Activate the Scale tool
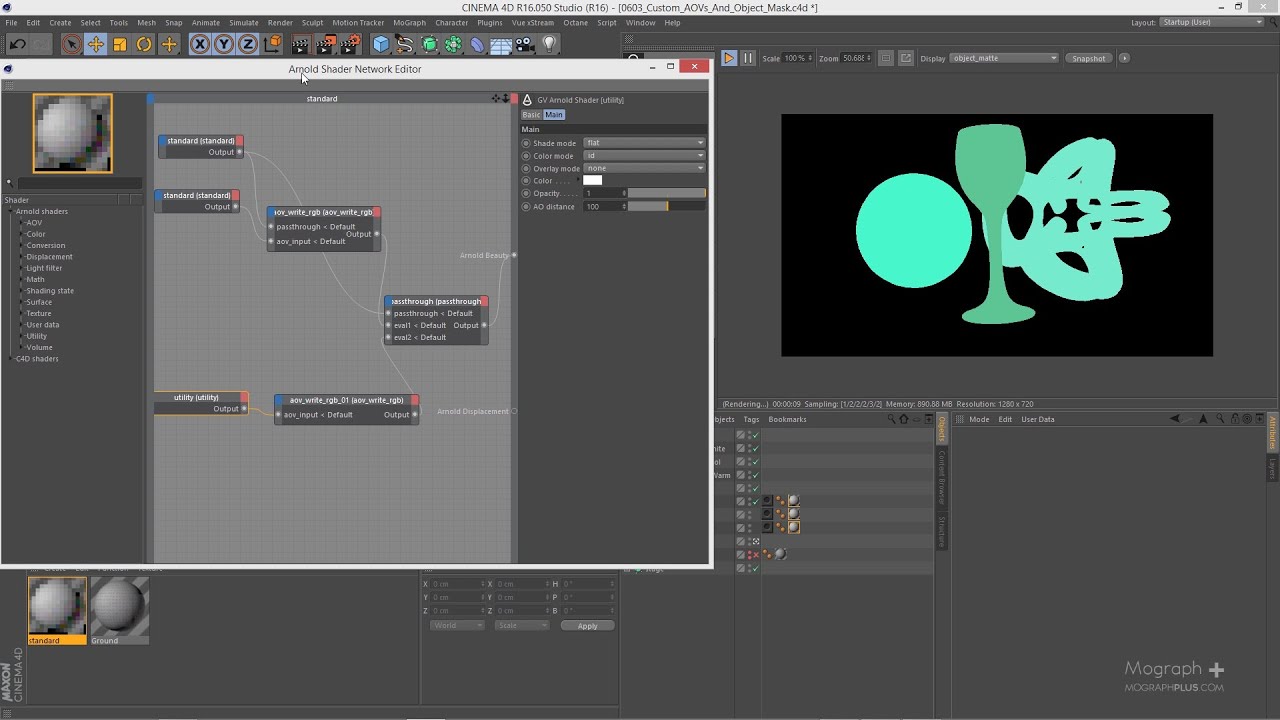 coord(120,44)
